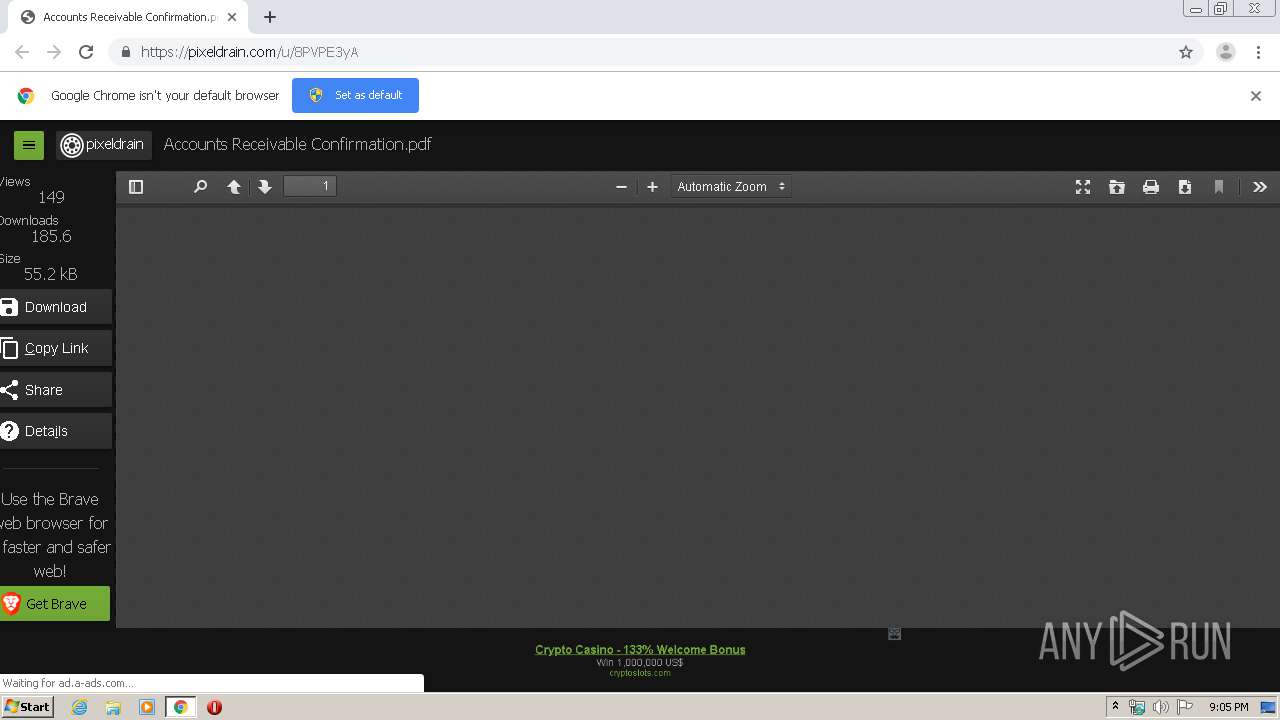Reload the current page
The width and height of the screenshot is (1280, 720).
click(86, 52)
